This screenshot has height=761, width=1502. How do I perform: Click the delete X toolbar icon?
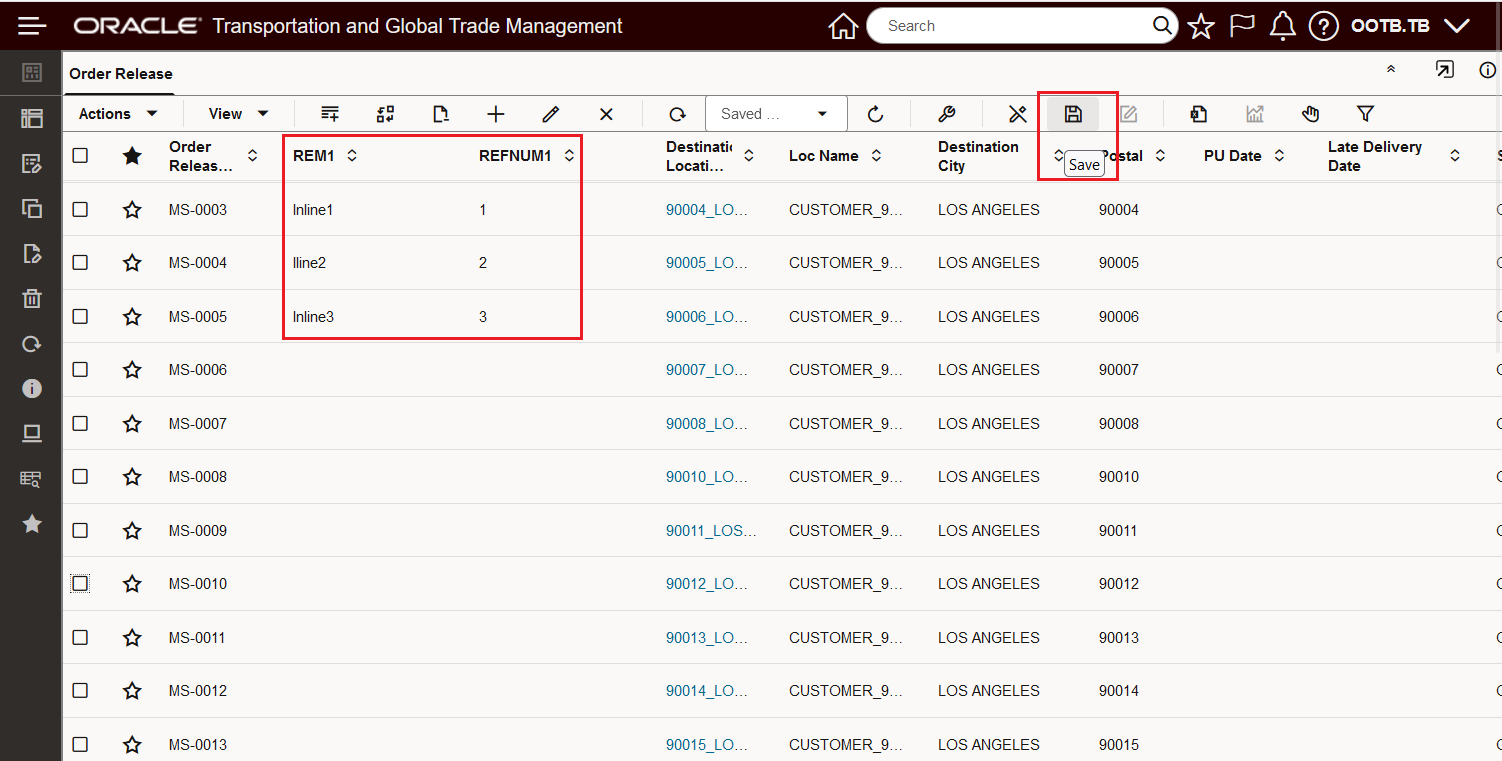(606, 114)
